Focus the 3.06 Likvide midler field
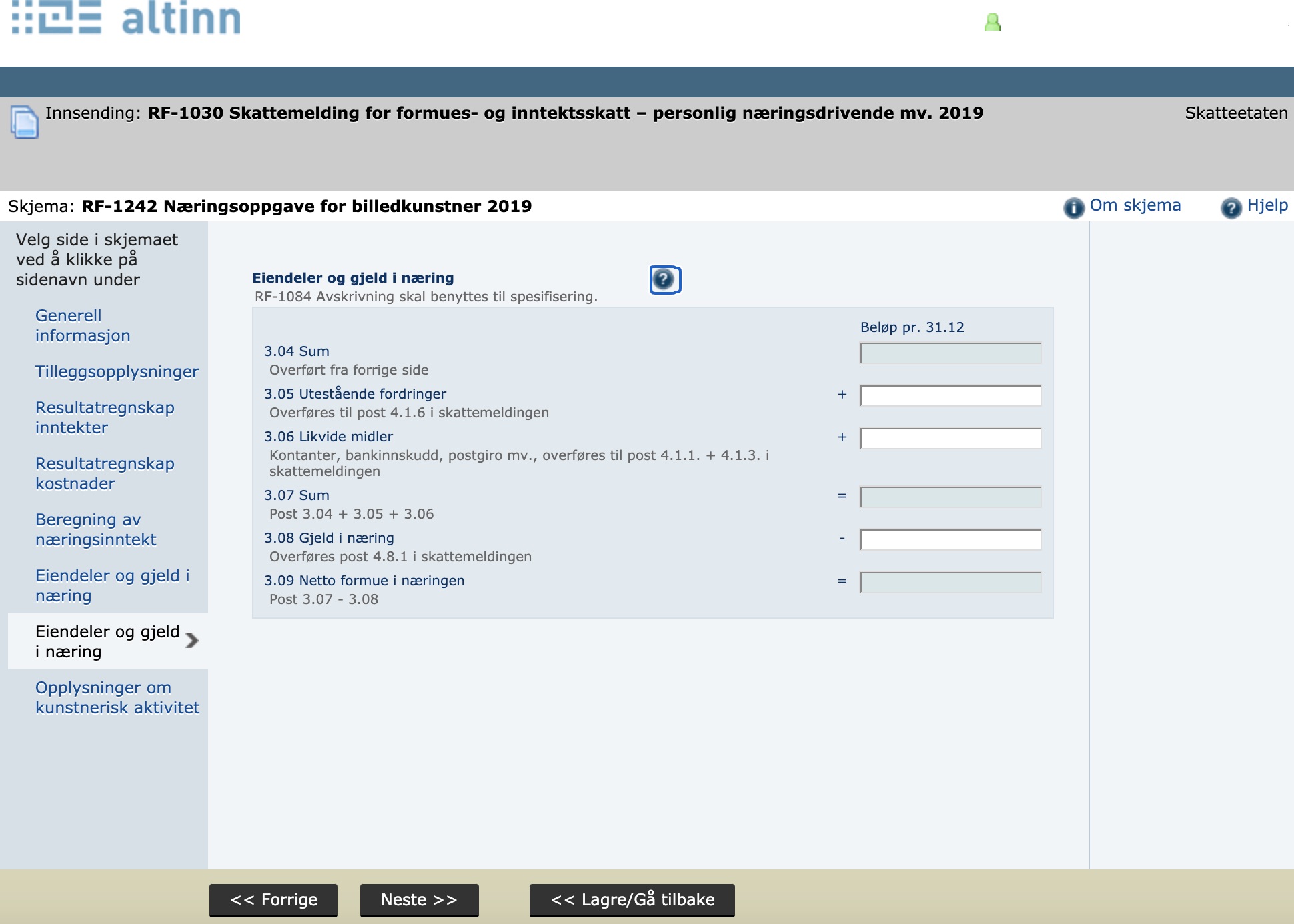This screenshot has width=1294, height=924. (x=950, y=438)
